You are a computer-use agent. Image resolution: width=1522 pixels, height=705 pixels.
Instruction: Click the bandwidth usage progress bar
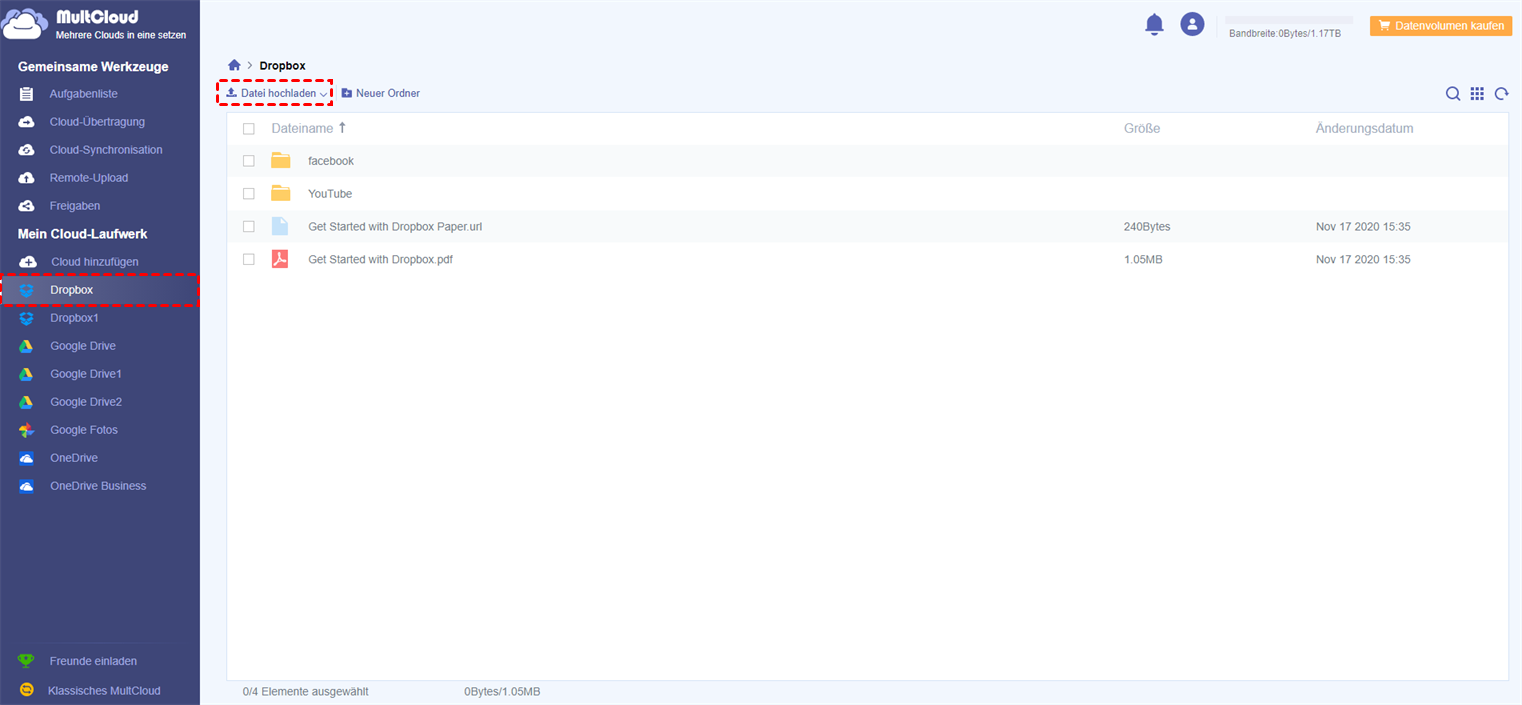(x=1289, y=20)
